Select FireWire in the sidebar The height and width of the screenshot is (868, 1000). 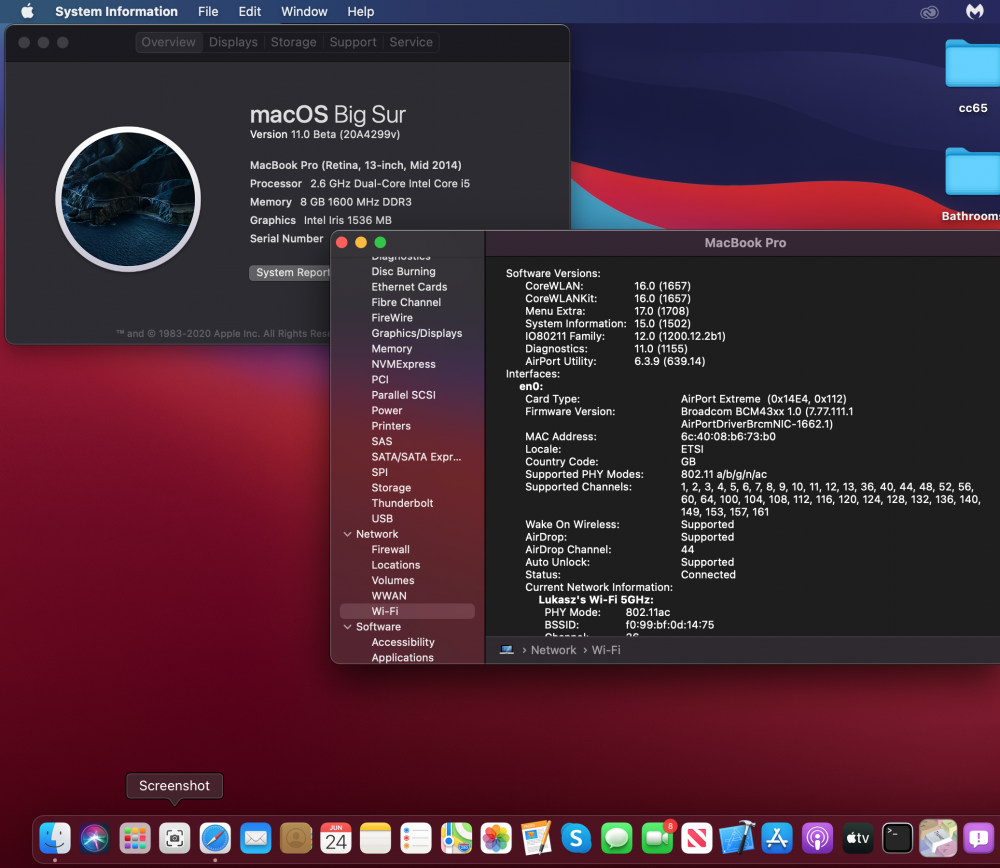coord(392,318)
